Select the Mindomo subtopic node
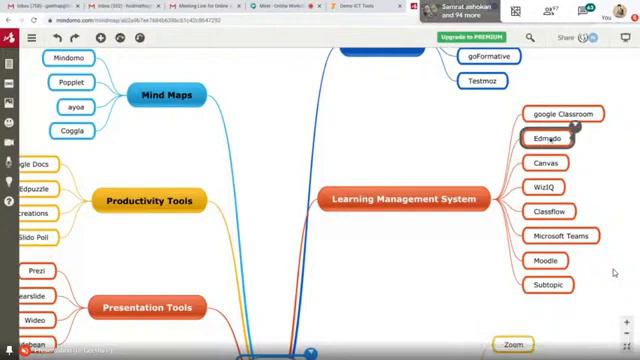 pos(69,58)
